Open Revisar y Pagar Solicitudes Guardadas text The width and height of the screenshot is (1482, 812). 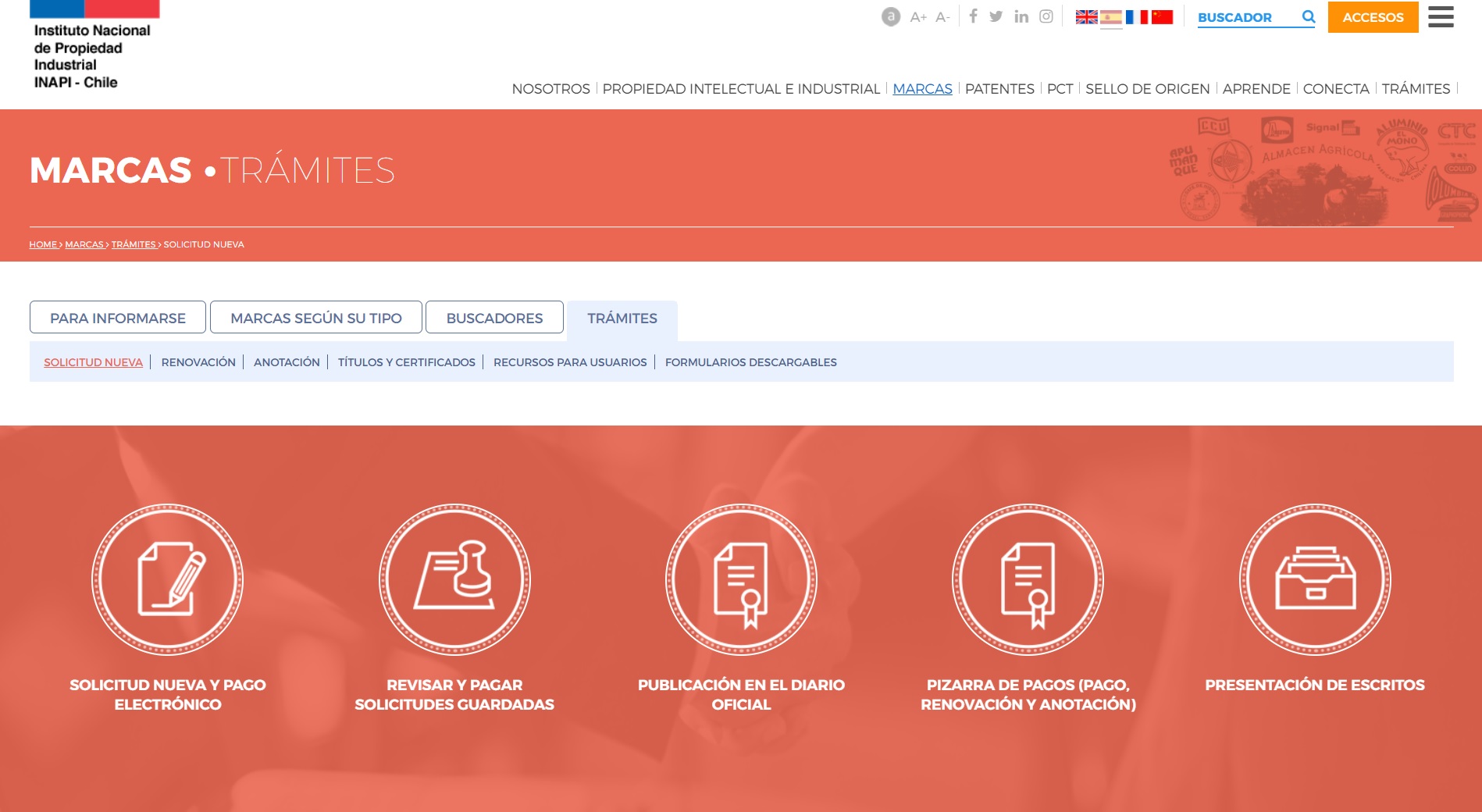(x=454, y=694)
